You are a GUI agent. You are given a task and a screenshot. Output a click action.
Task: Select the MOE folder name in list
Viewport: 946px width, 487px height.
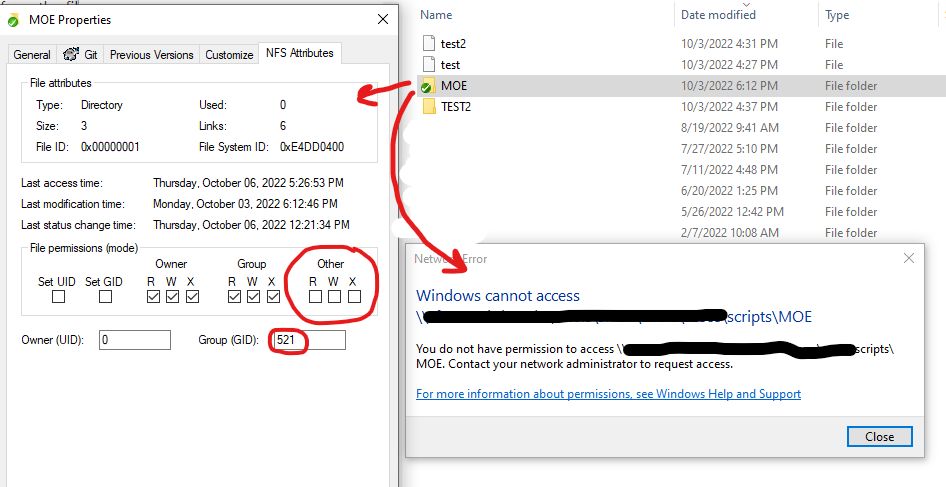[454, 86]
